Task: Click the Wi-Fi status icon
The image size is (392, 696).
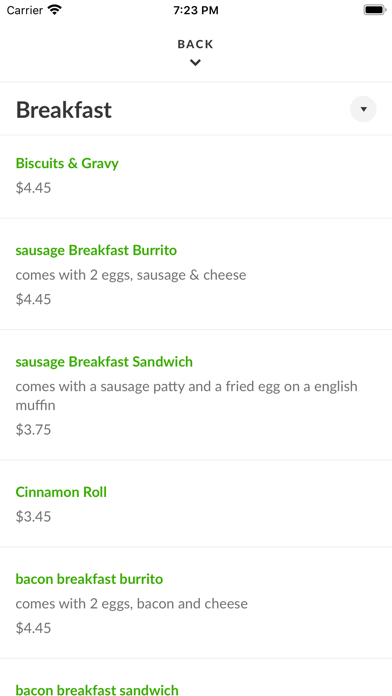Action: [55, 10]
